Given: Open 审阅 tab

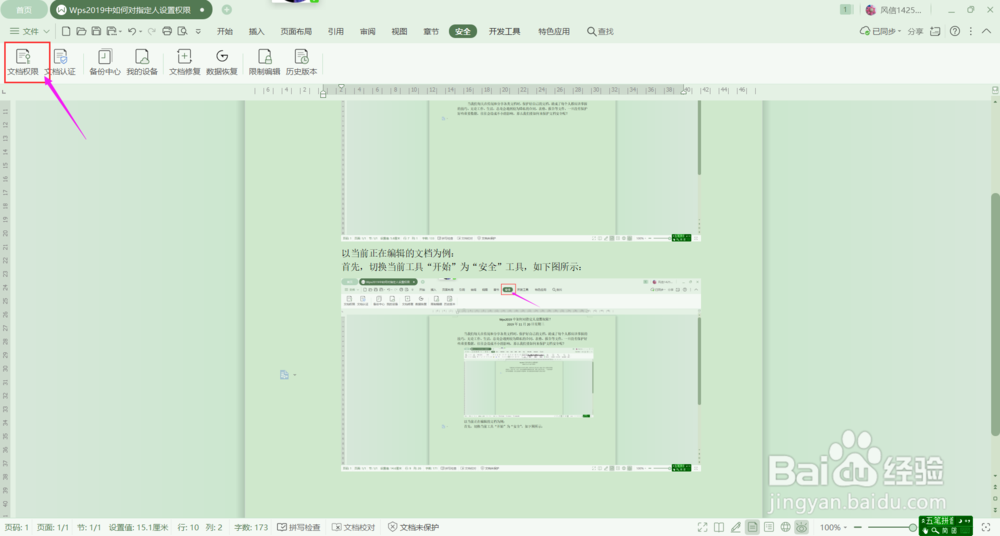Looking at the screenshot, I should coord(367,31).
